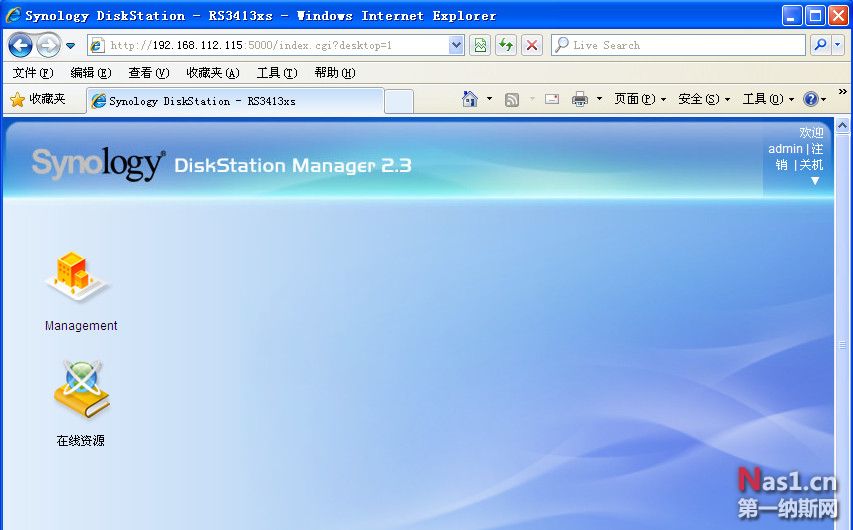Open the 在线资源 online resources icon
Screen dimensions: 853x530
point(81,403)
